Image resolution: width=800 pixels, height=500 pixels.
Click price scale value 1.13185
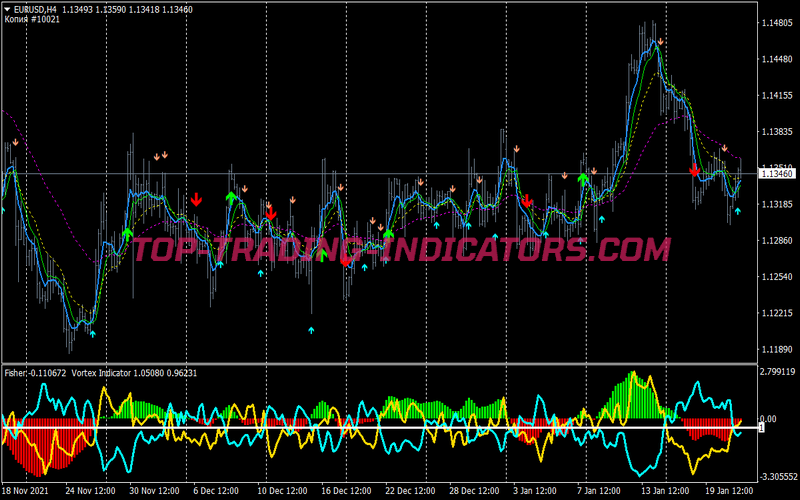[778, 204]
